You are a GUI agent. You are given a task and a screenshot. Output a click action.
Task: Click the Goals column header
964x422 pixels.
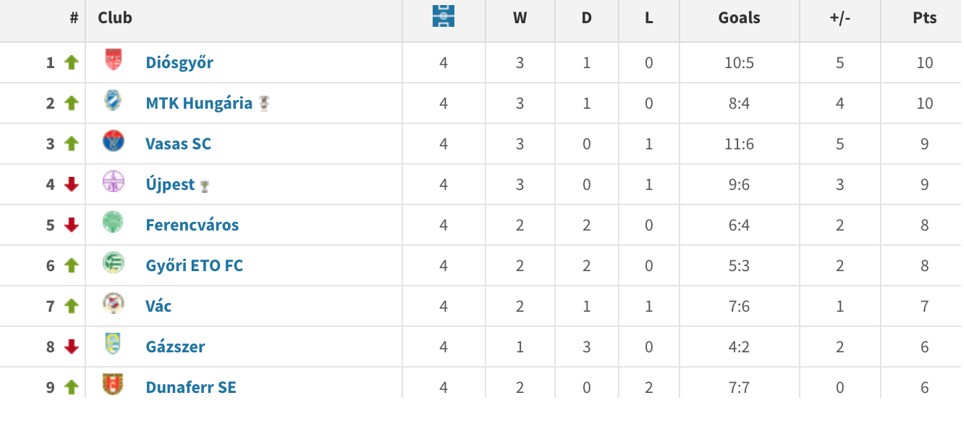pyautogui.click(x=739, y=18)
